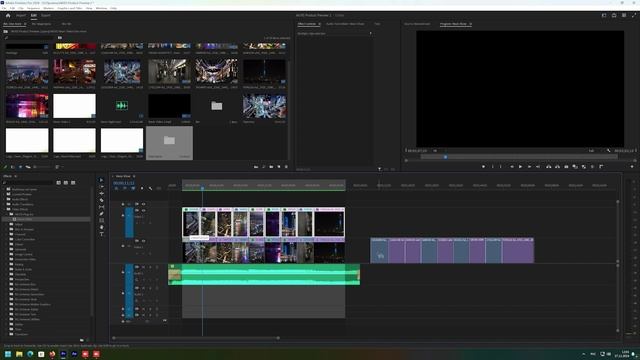This screenshot has width=640, height=360.
Task: Click the Project panel search field
Action: [30, 38]
